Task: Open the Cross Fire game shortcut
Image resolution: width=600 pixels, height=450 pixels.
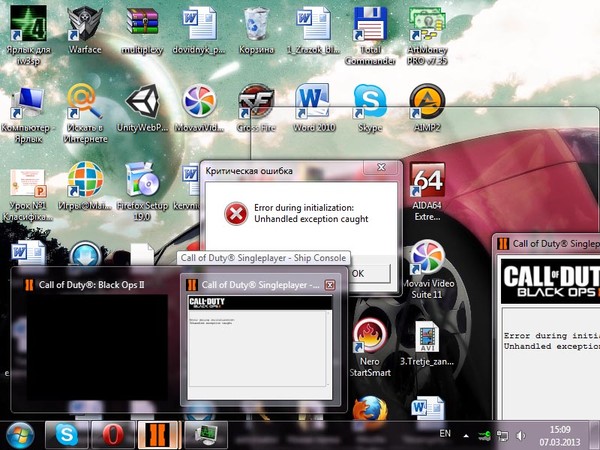Action: click(256, 103)
